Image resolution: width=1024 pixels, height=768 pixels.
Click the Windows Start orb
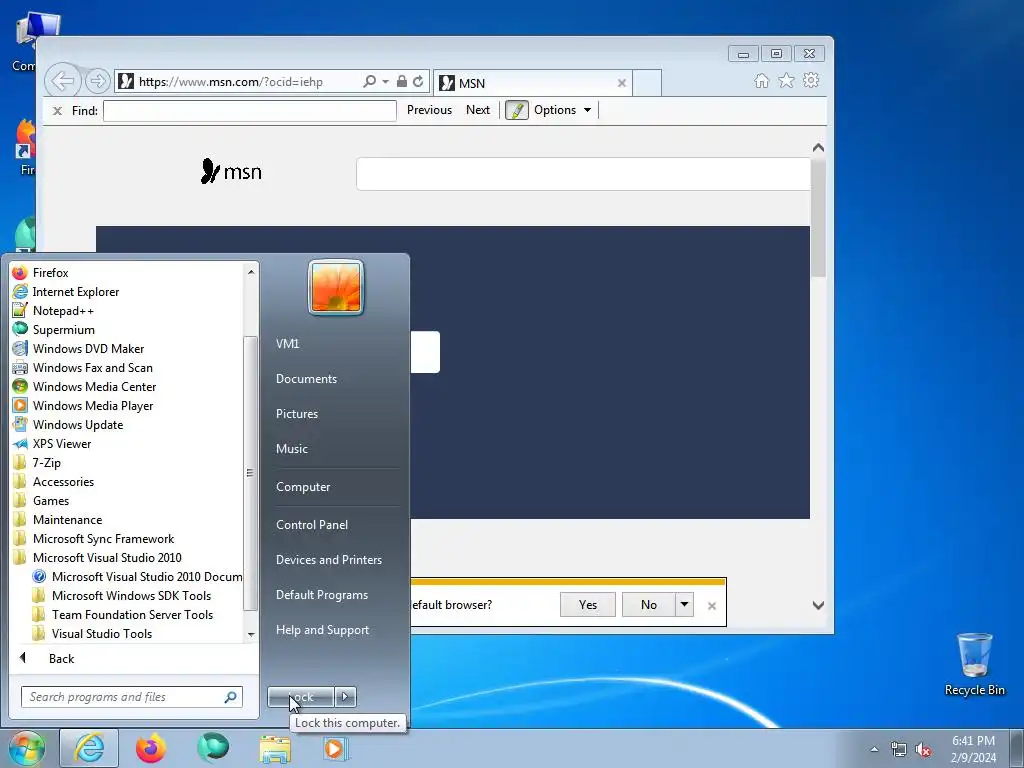[x=26, y=748]
